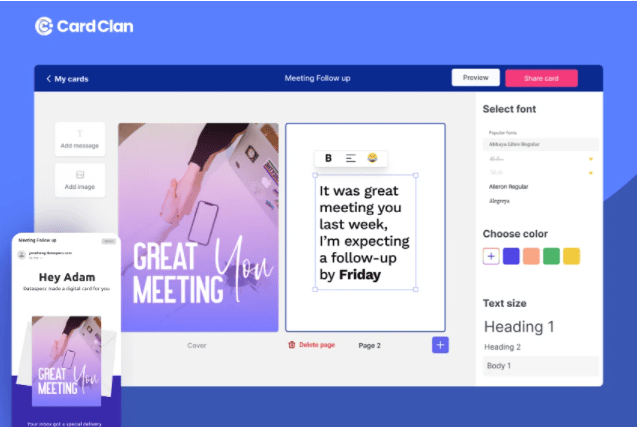Select the yellow color swatch
The height and width of the screenshot is (427, 637).
[571, 257]
